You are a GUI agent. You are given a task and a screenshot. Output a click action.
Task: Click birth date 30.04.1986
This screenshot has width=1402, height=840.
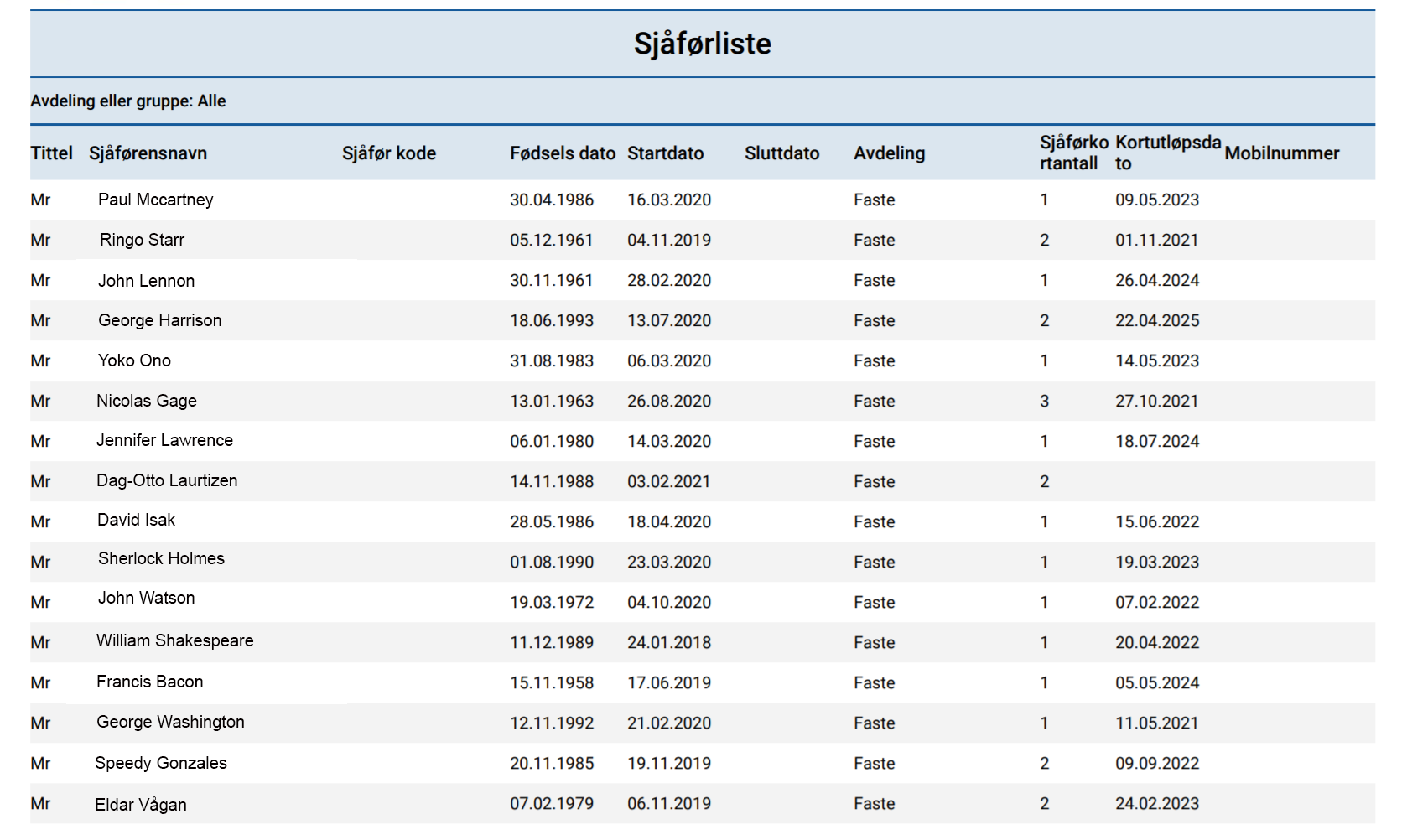[552, 200]
